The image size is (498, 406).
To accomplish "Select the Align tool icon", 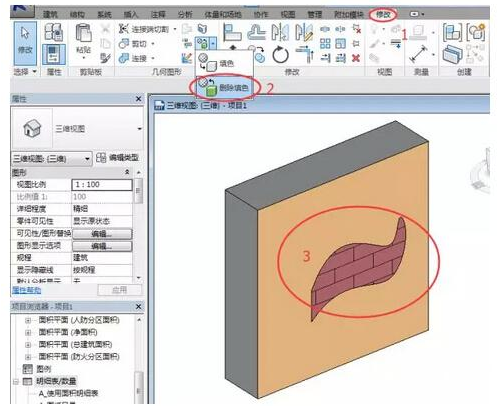I will [232, 32].
